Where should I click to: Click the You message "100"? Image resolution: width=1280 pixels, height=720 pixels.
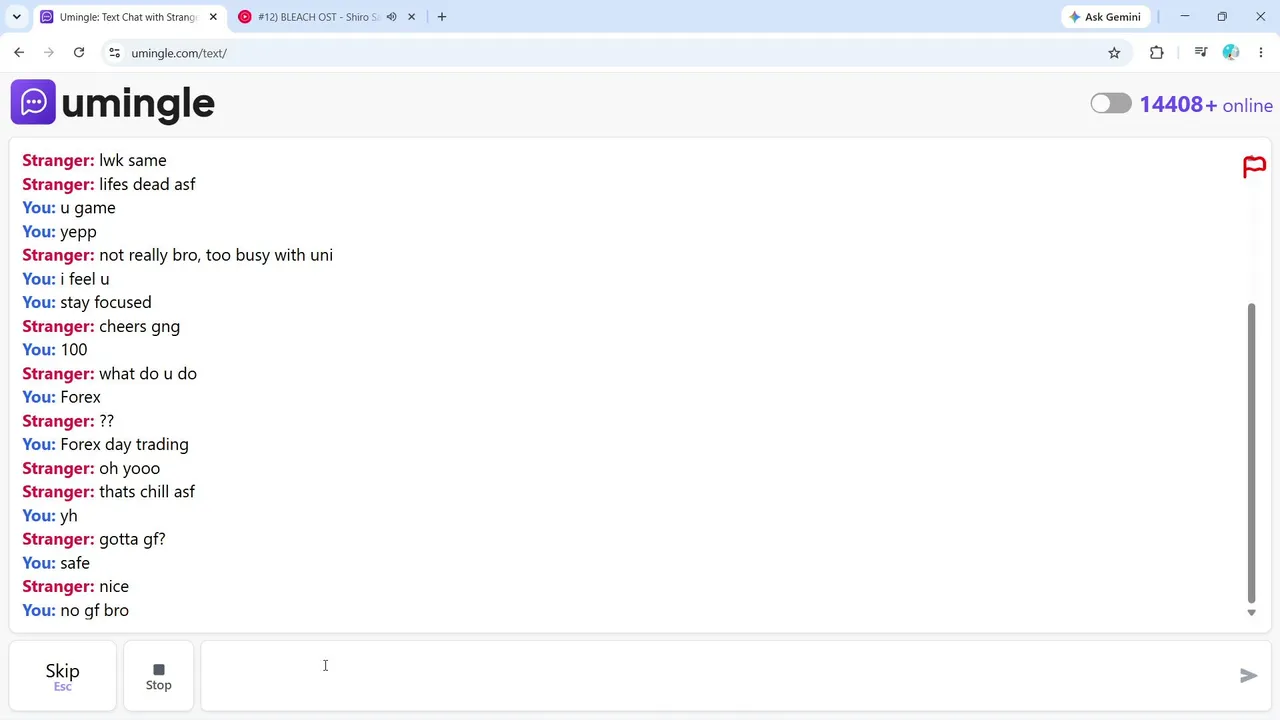pyautogui.click(x=74, y=349)
